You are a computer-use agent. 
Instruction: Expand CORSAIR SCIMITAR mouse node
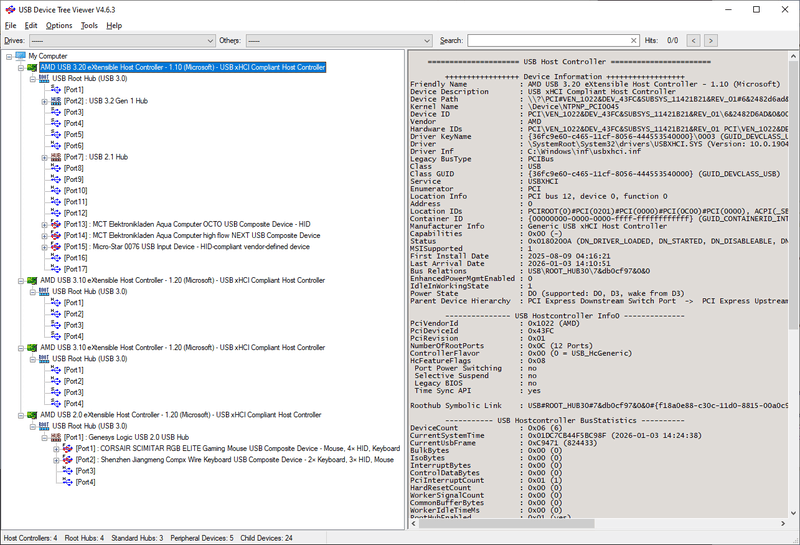pyautogui.click(x=56, y=449)
